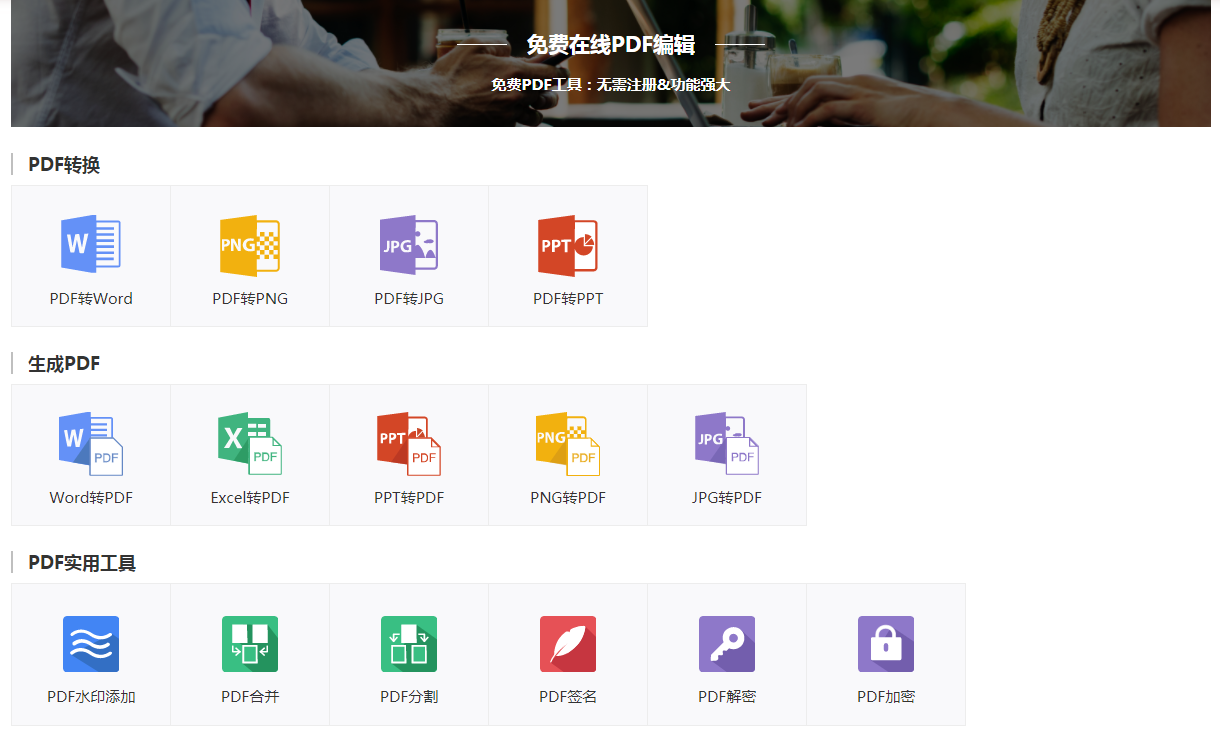Screen dimensions: 1220x734
Task: Click the PPT转PDF icon
Action: 409,443
